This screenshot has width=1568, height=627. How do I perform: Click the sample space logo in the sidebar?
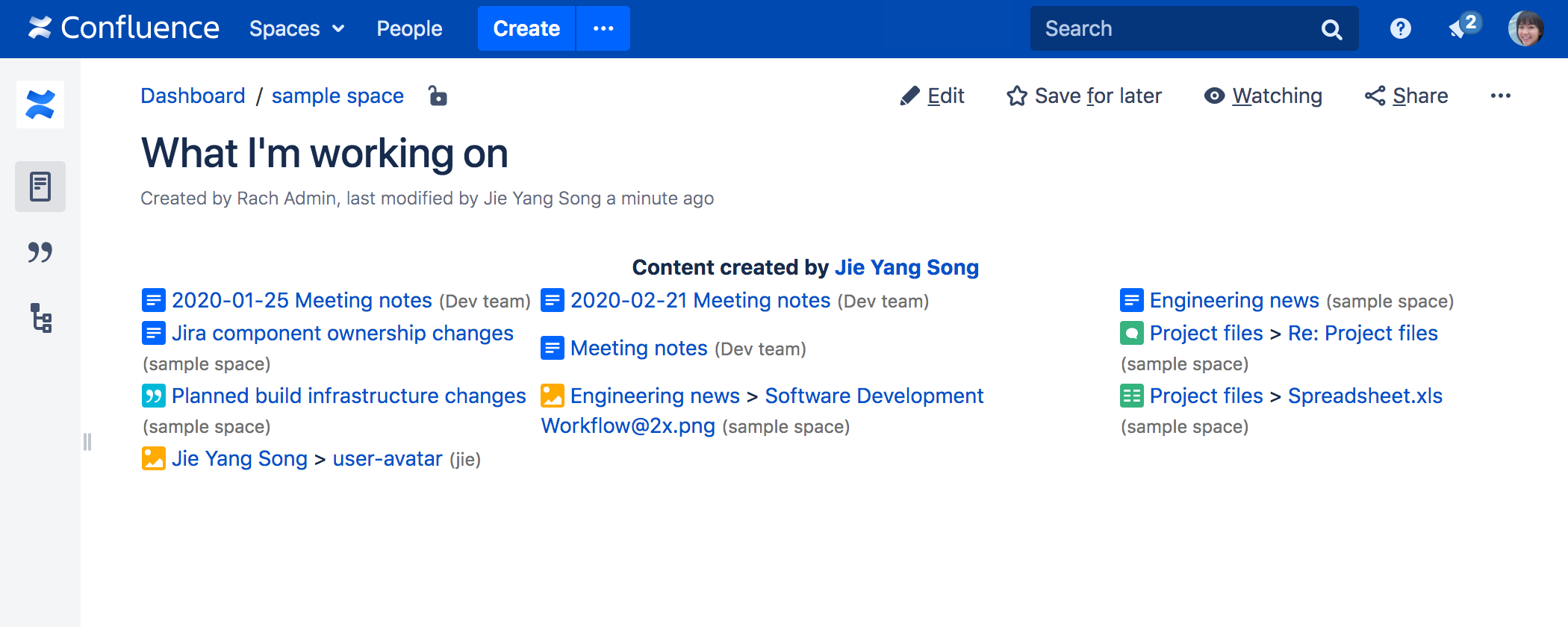point(40,104)
